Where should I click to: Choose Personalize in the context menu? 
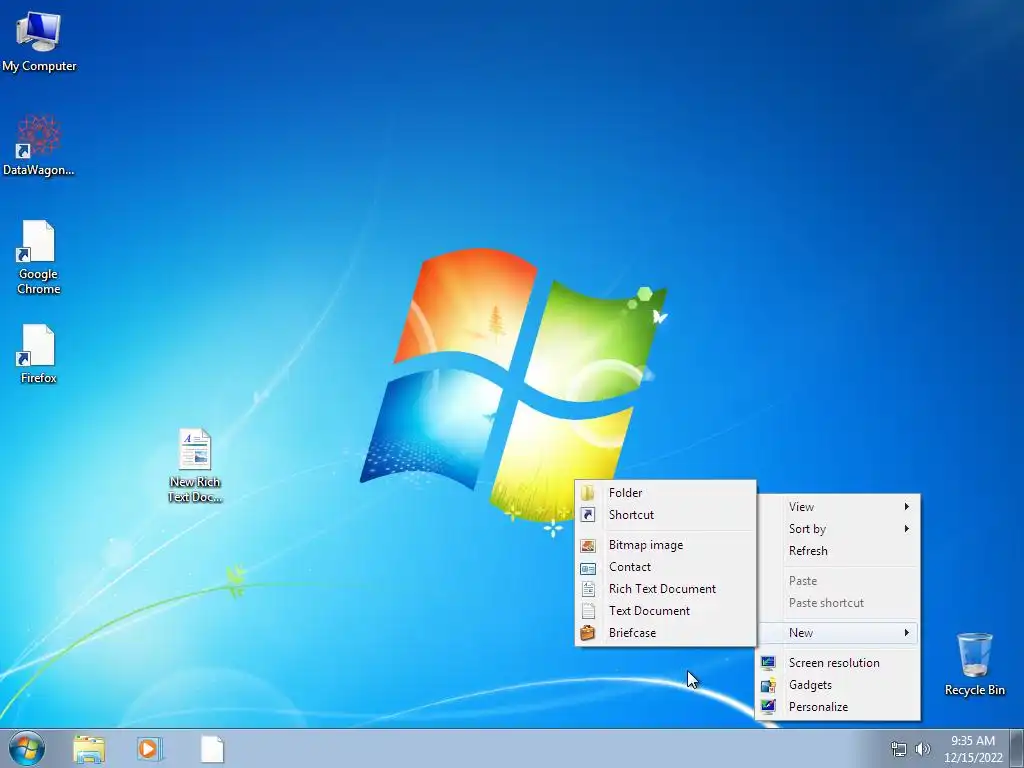pos(838,707)
